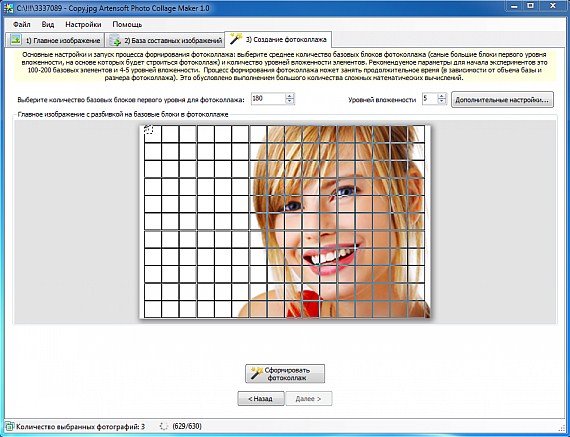Click the spinning progress indicator in status bar
This screenshot has width=570, height=437.
pos(164,426)
